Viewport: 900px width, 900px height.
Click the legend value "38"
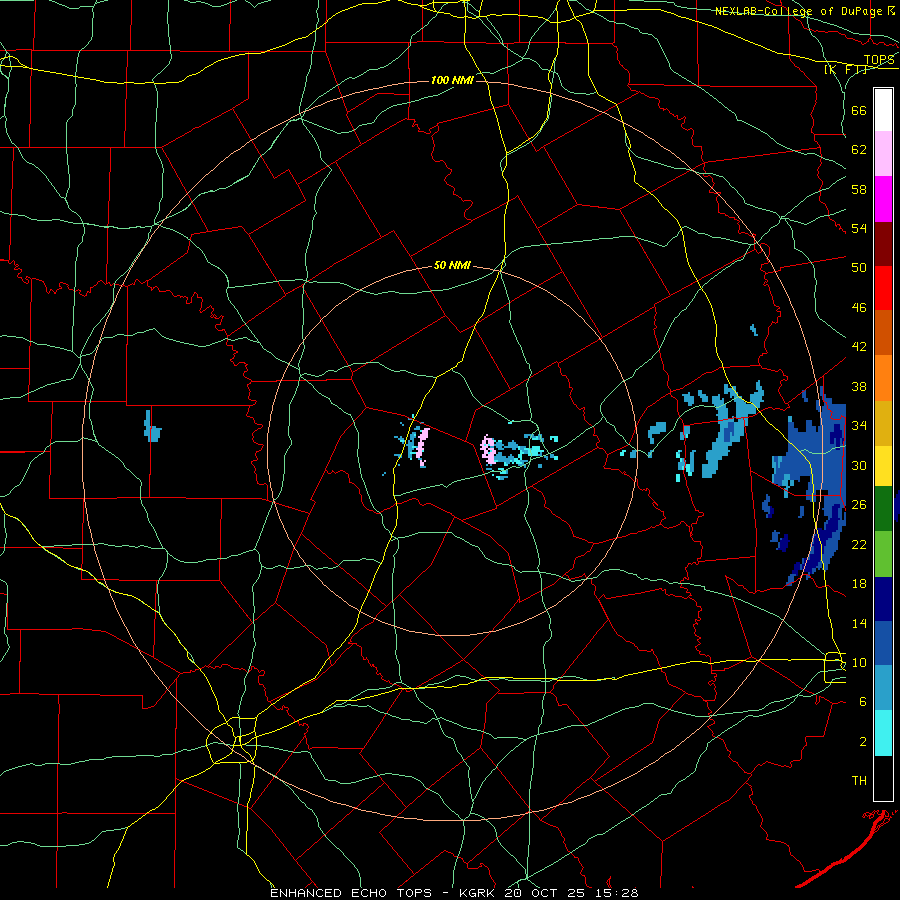[x=859, y=386]
